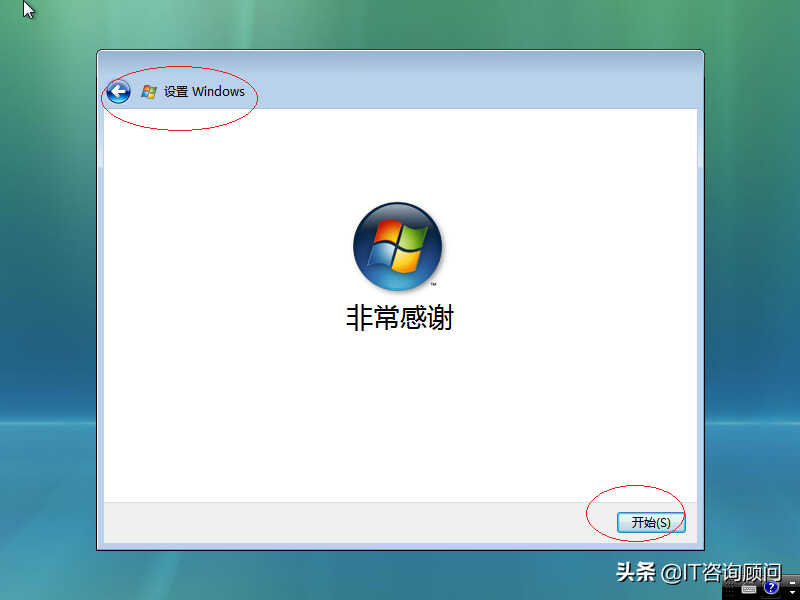Click the 非常感谢 heading text
800x600 pixels.
click(399, 318)
